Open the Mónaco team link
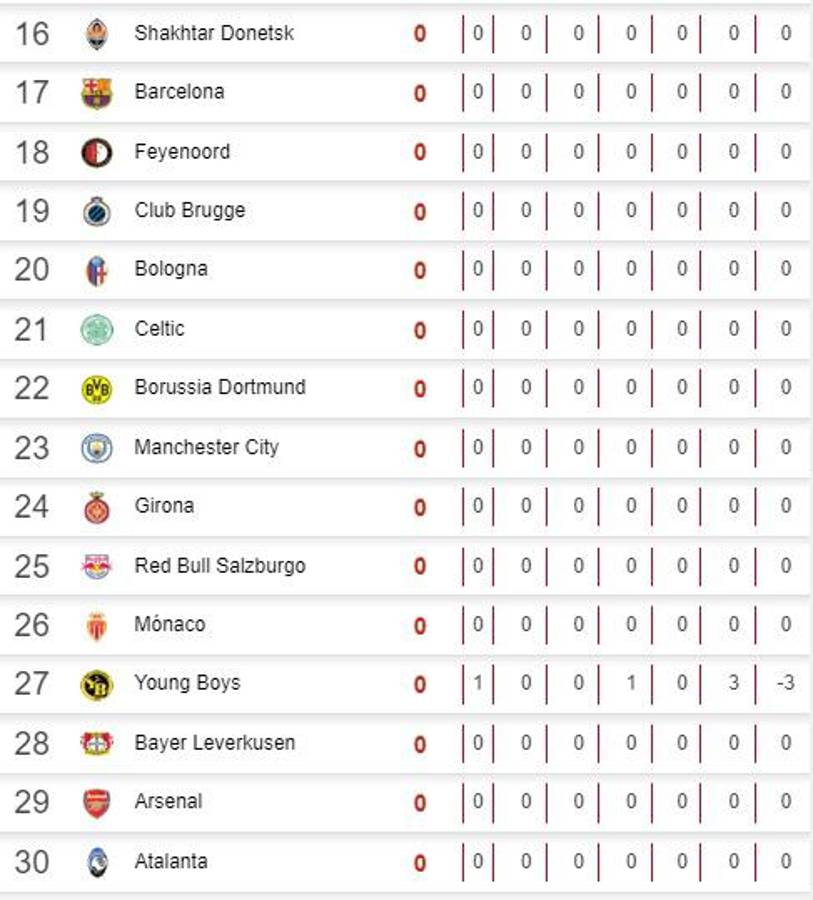Viewport: 813px width, 900px height. pos(170,625)
